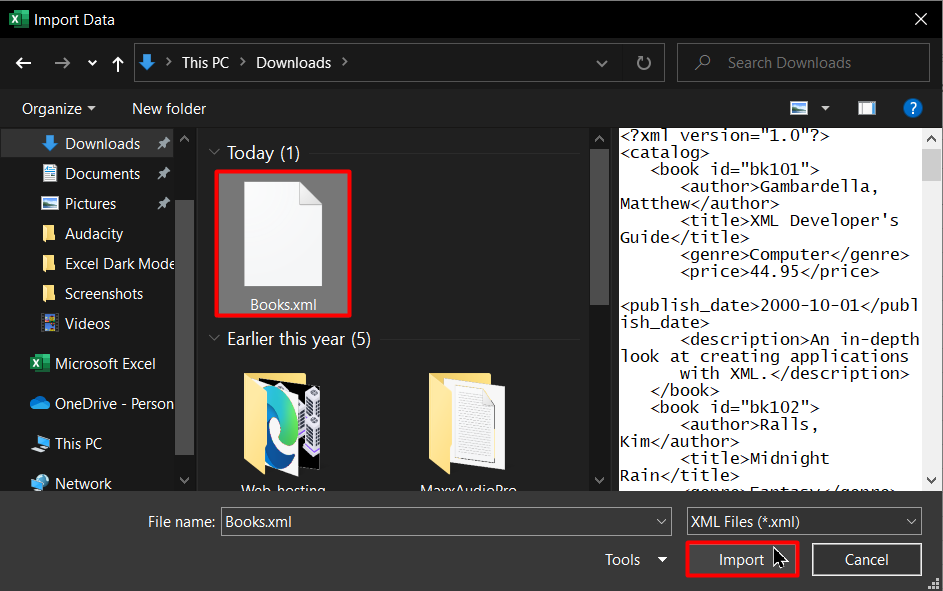Click the file list scrollbar thumb

click(x=599, y=227)
